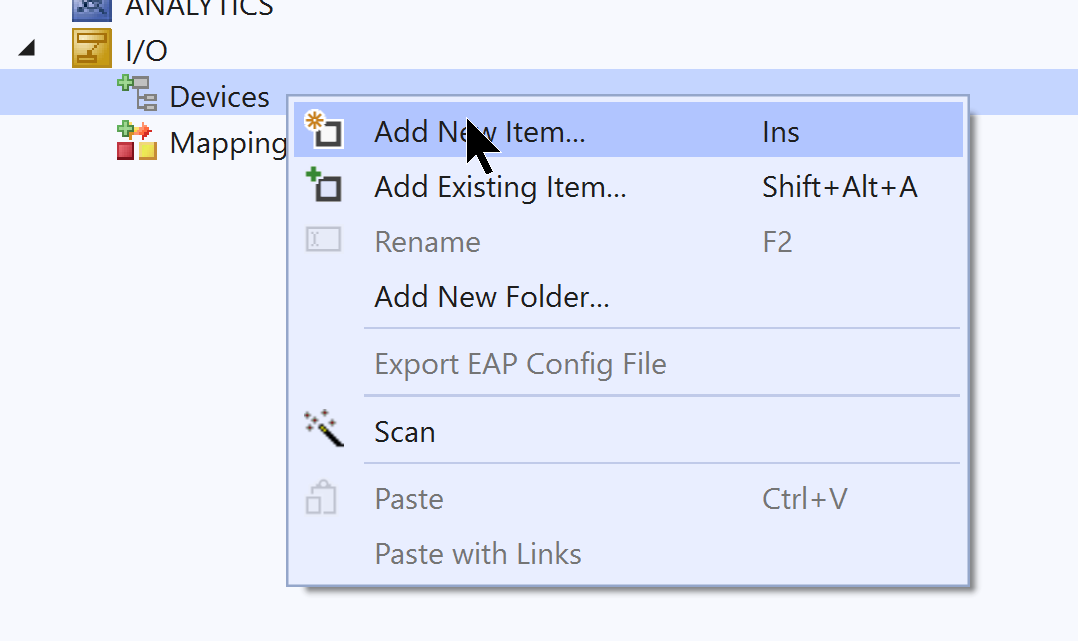Click the Devices tree node icon
This screenshot has height=641, width=1078.
137,93
